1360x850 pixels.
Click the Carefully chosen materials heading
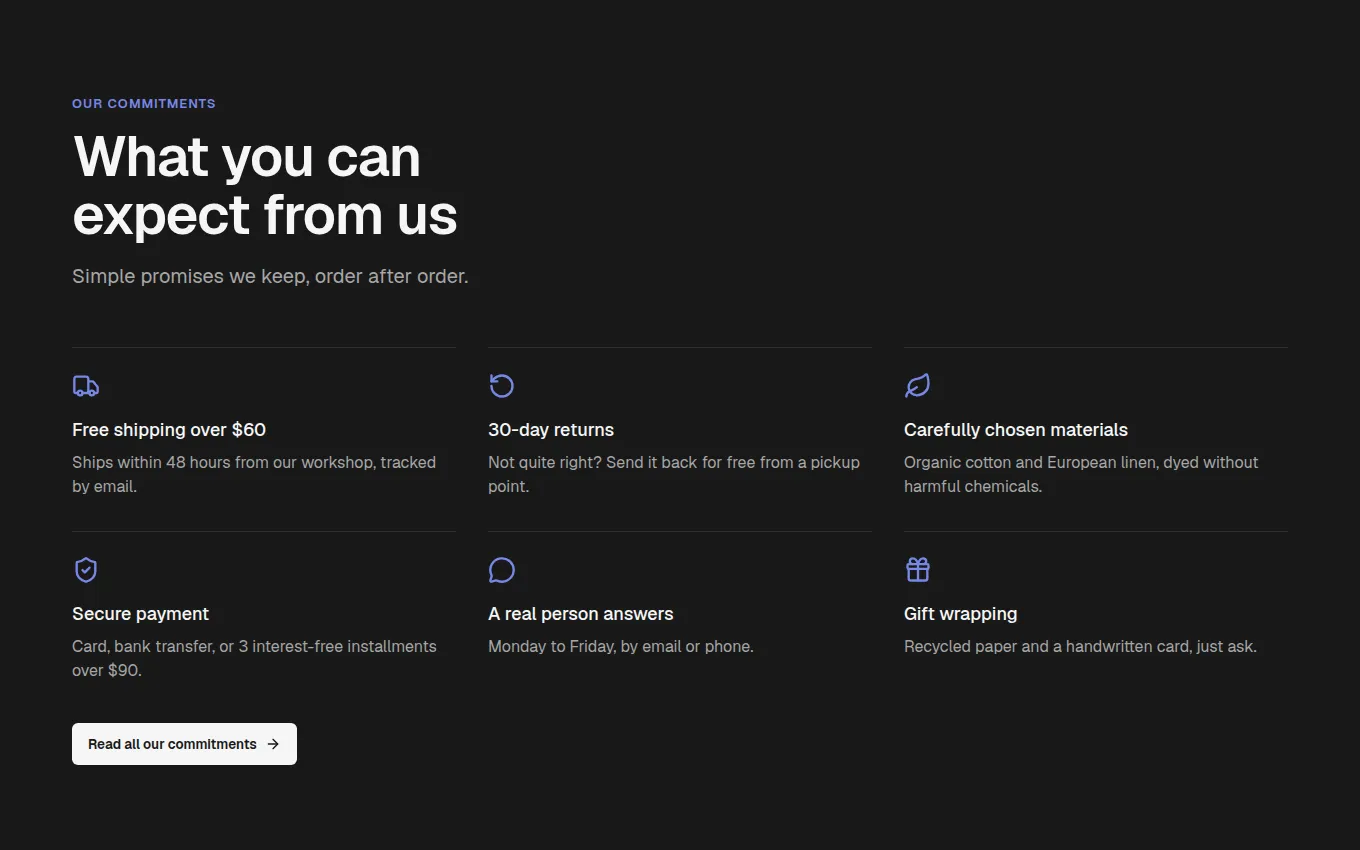click(x=1016, y=430)
